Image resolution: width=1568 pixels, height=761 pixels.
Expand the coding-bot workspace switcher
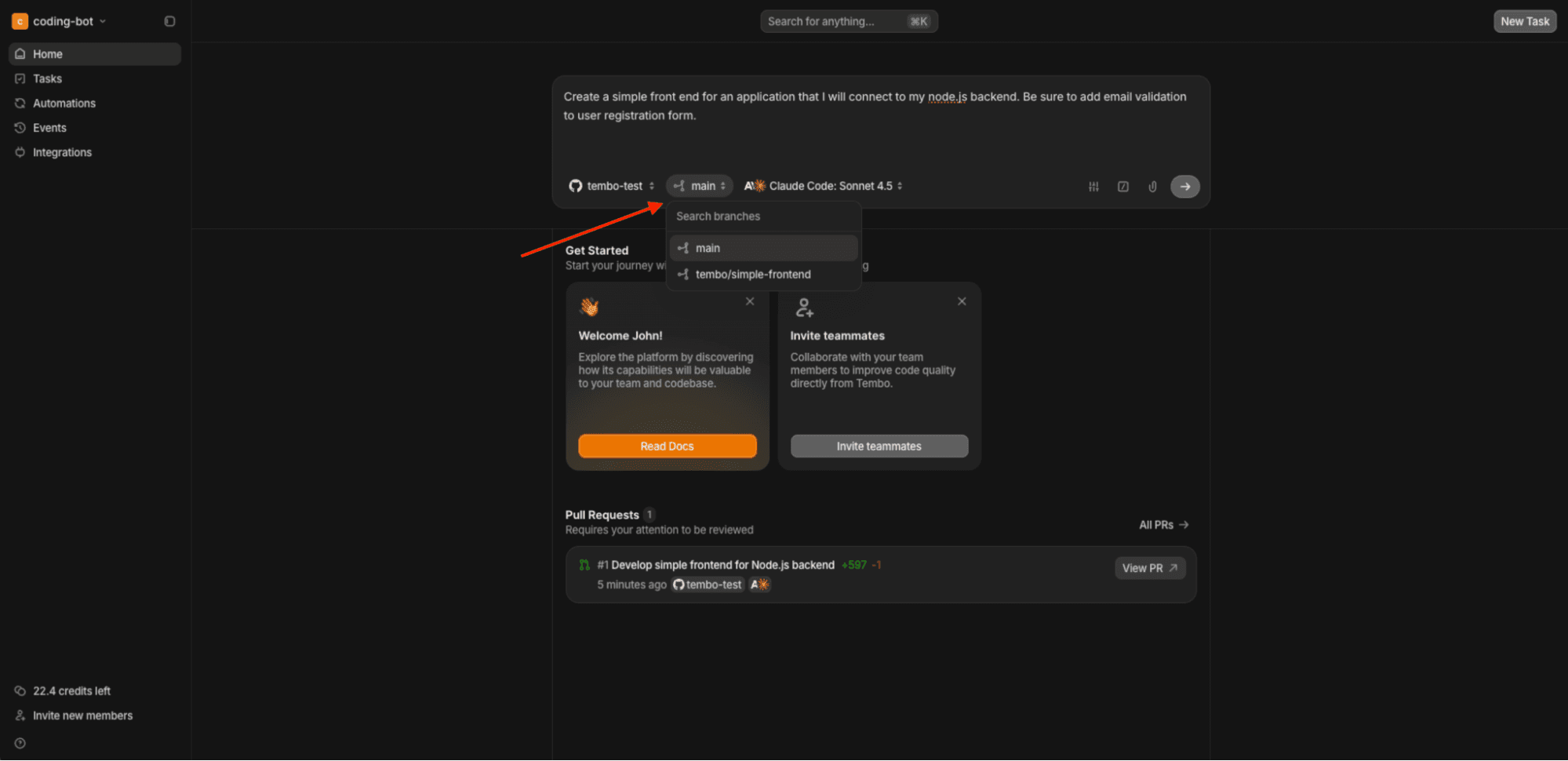coord(61,21)
